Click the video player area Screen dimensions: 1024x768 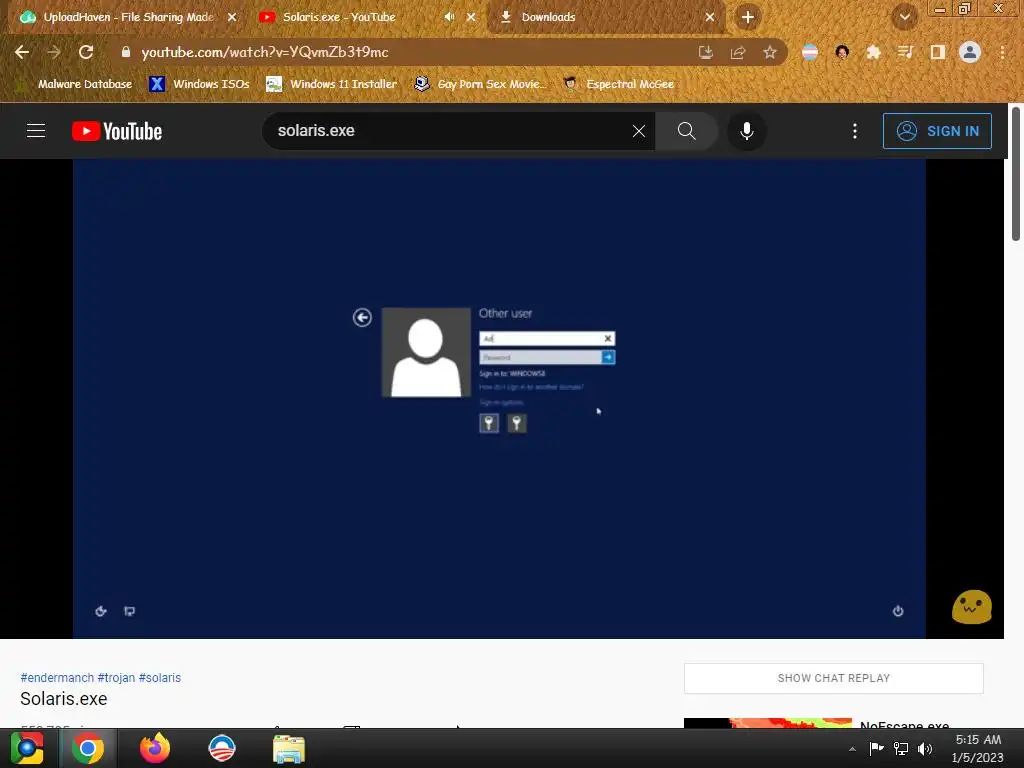click(499, 398)
